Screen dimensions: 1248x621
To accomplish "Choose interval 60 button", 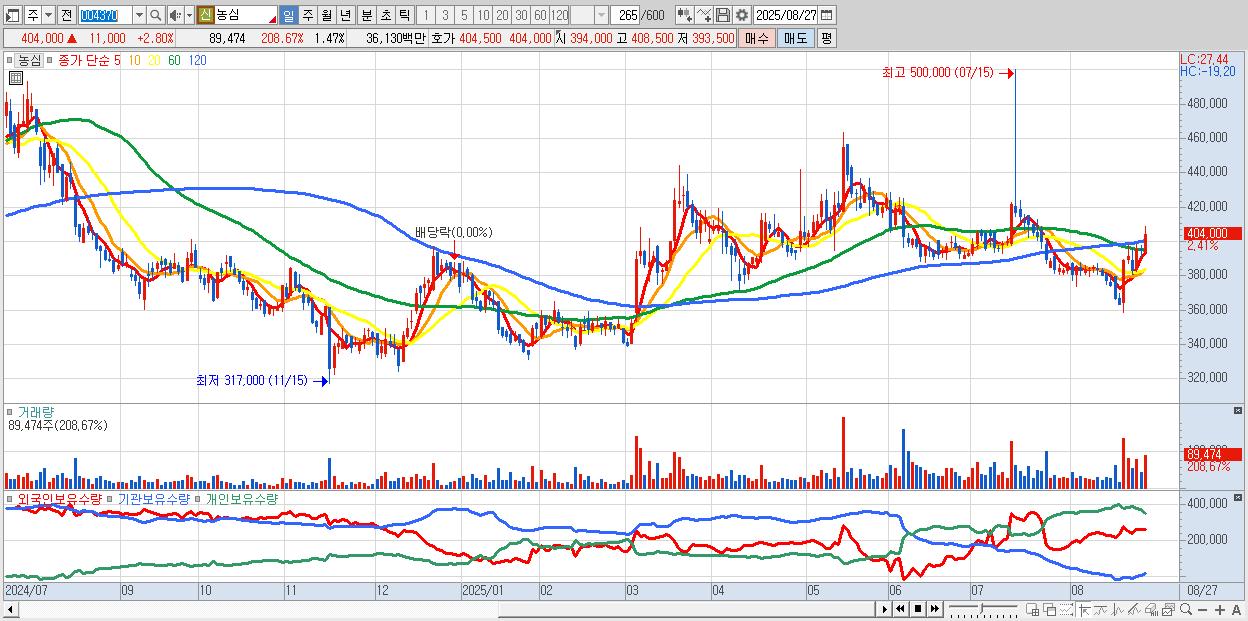I will (540, 15).
